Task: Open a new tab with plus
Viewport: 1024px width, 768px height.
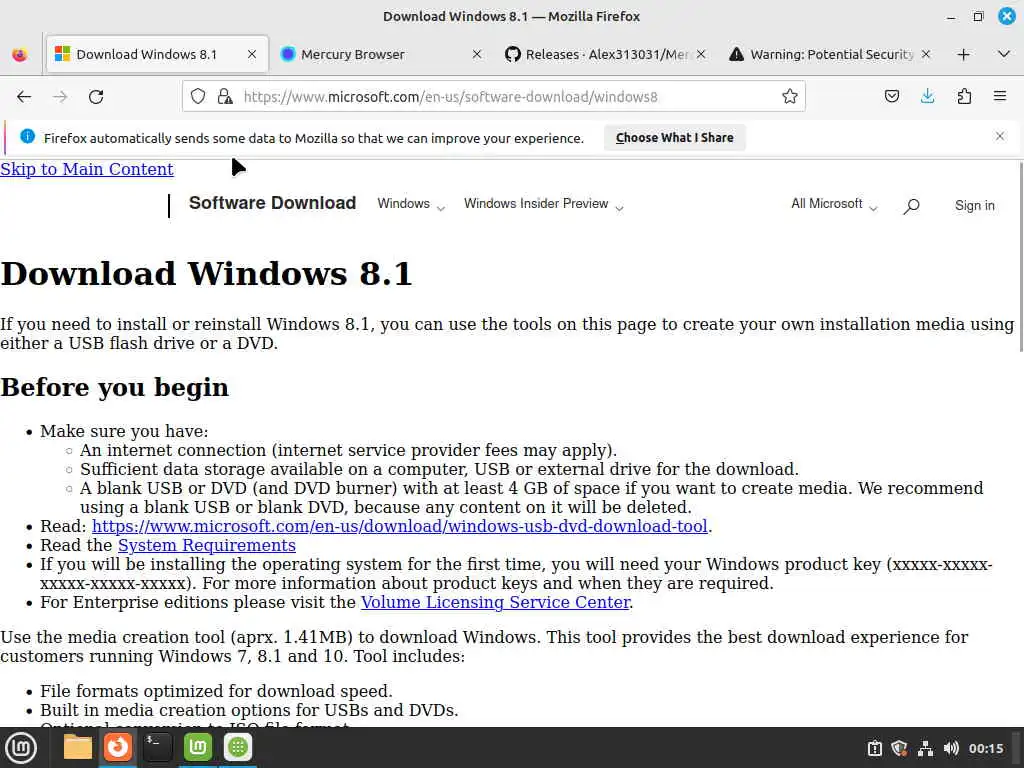Action: tap(963, 55)
